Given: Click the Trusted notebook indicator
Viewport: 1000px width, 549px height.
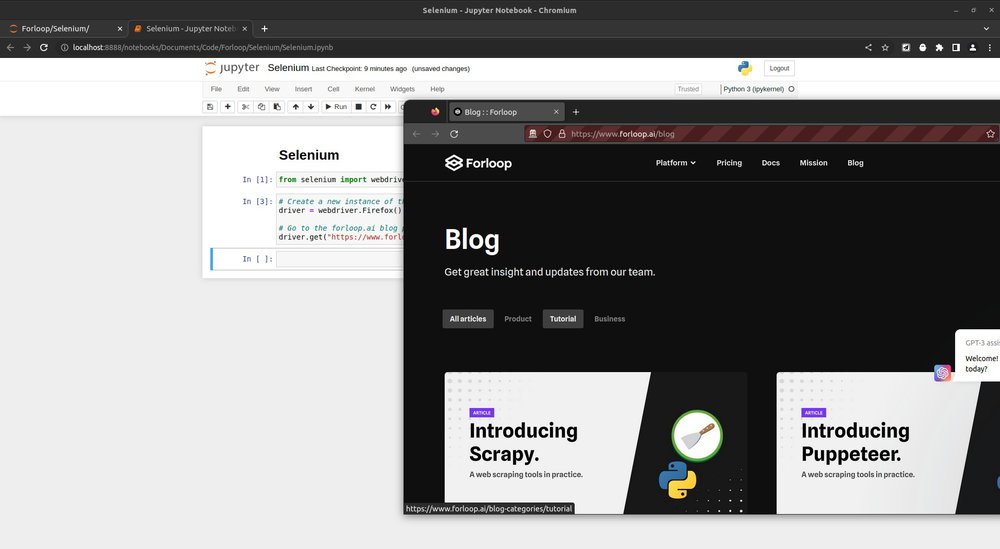Looking at the screenshot, I should click(688, 89).
